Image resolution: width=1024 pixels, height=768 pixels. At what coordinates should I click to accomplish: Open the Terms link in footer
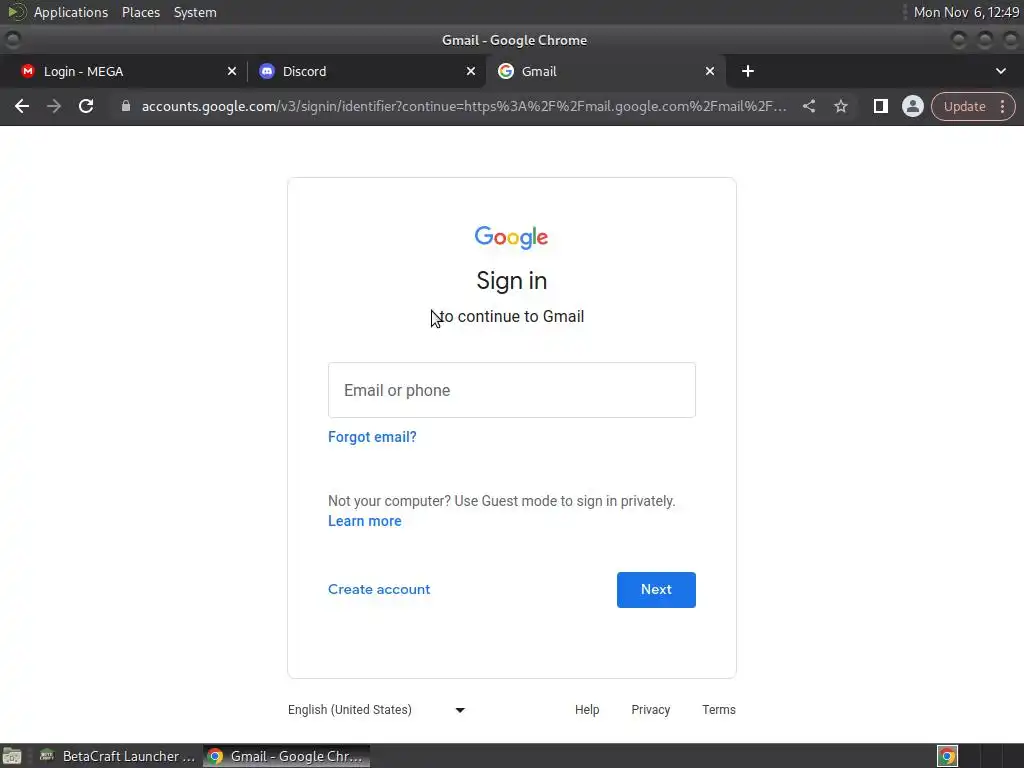[x=719, y=710]
